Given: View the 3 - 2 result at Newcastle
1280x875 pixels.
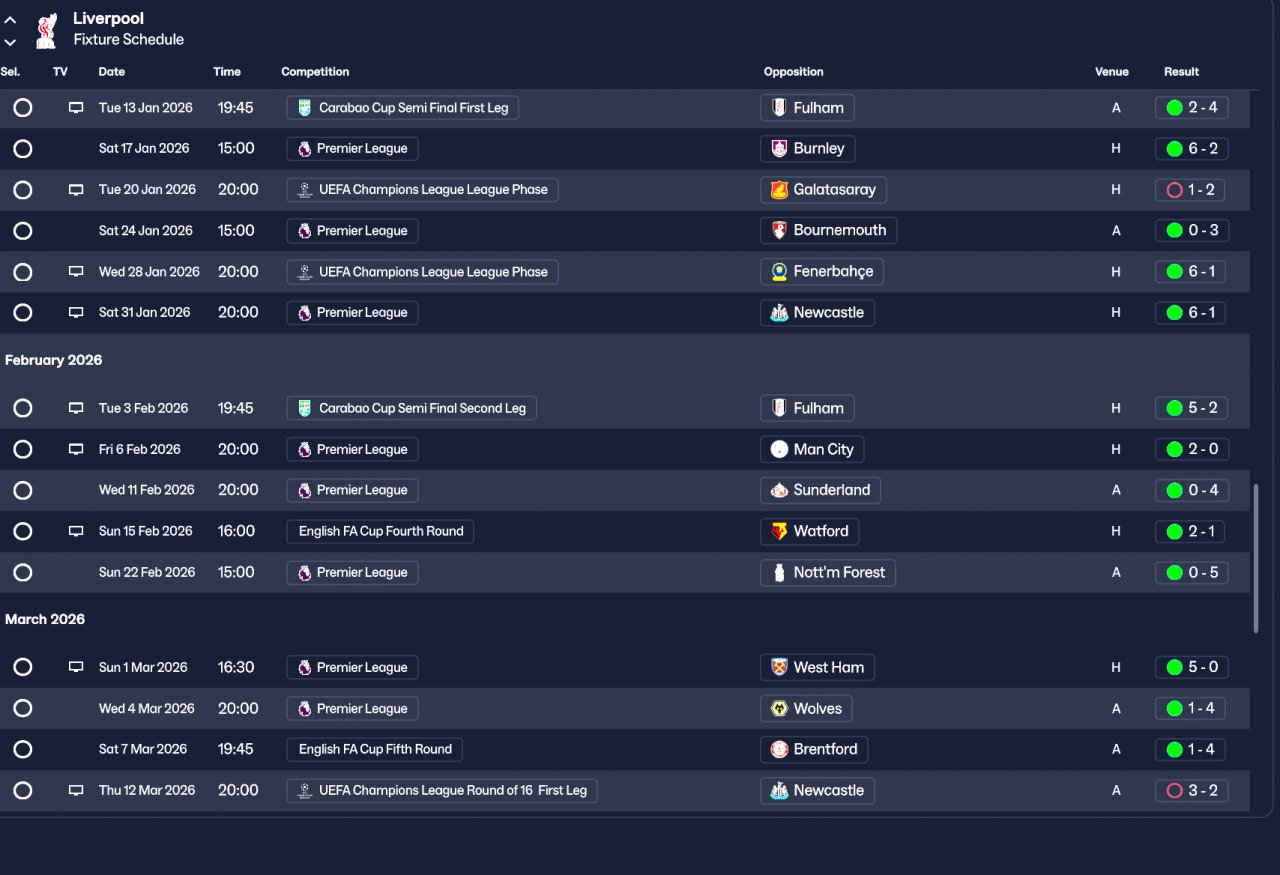Looking at the screenshot, I should point(1192,790).
